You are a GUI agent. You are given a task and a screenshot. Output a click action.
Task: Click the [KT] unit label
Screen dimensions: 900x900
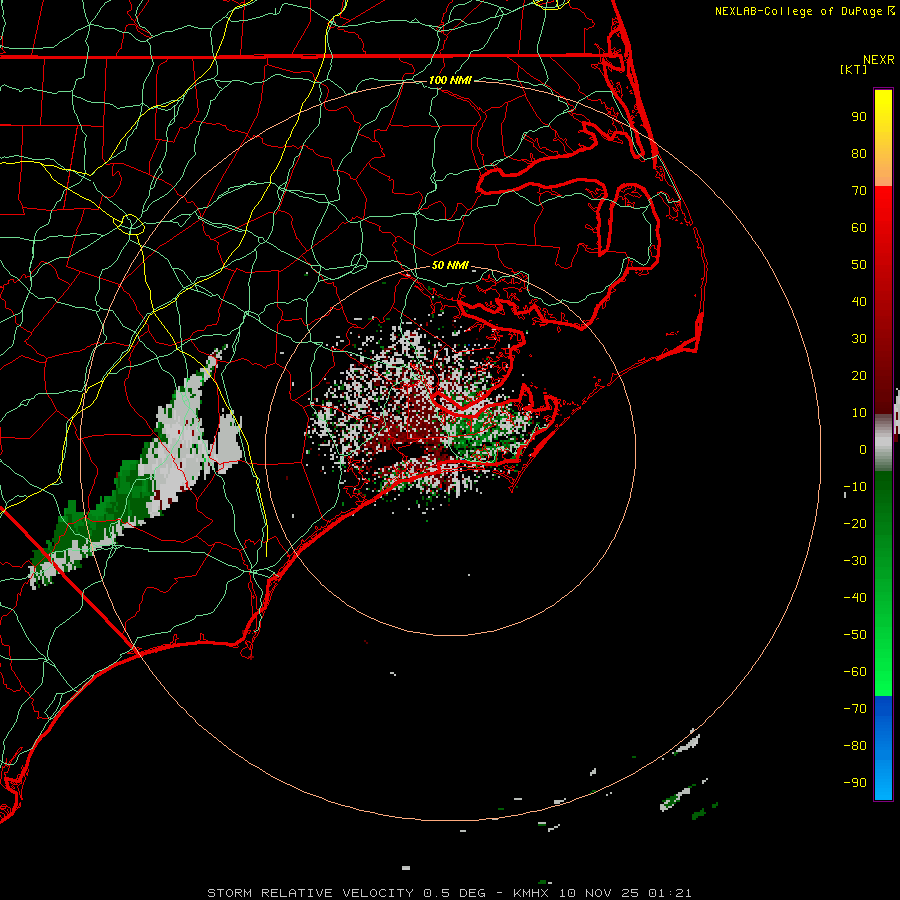[x=854, y=69]
